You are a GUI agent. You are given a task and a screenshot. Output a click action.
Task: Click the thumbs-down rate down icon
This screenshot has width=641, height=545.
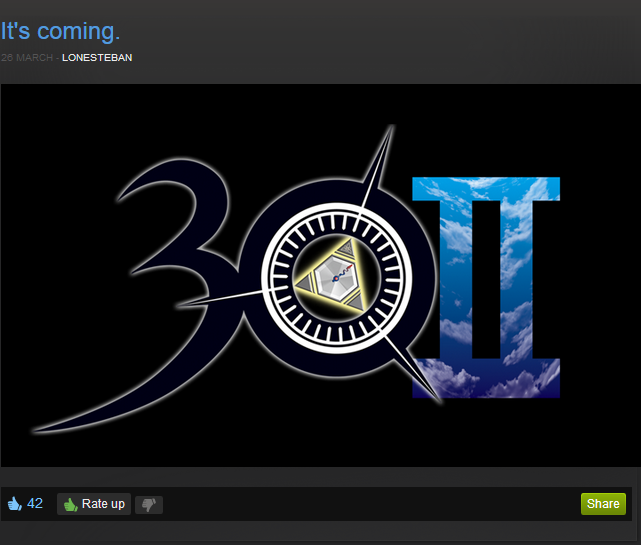149,505
